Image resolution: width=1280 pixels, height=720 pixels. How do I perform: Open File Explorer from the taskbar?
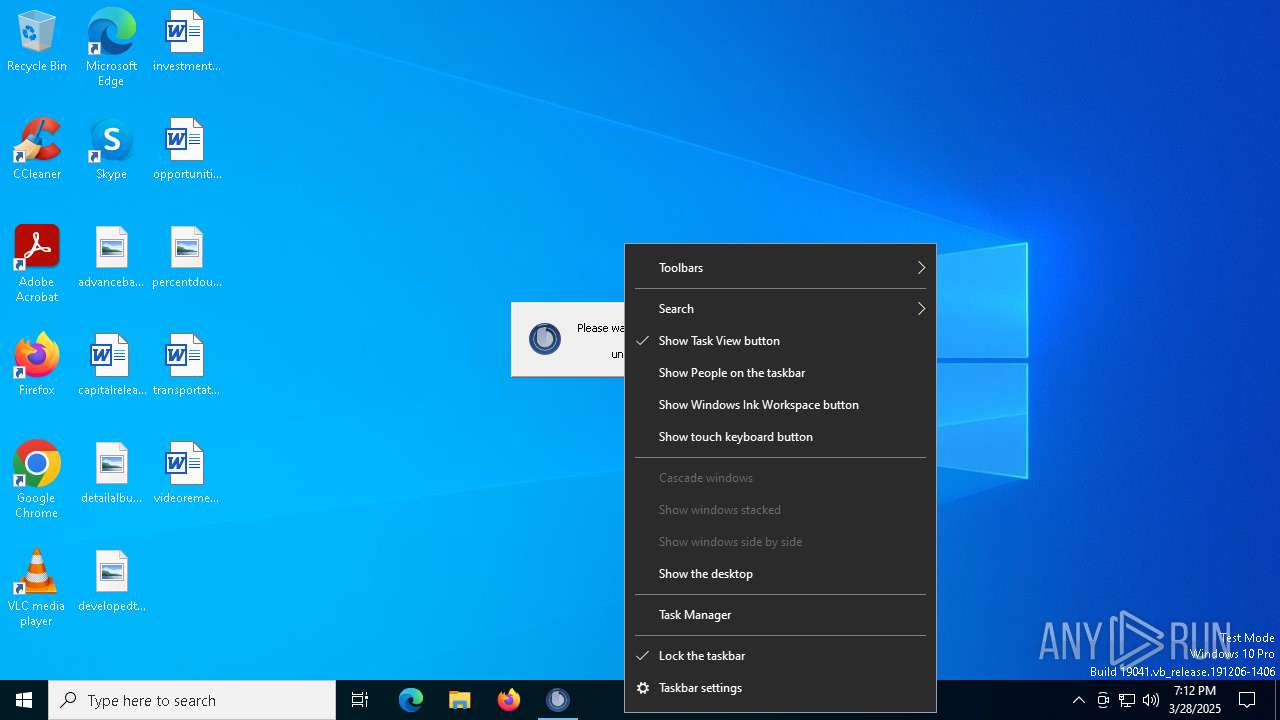tap(460, 700)
